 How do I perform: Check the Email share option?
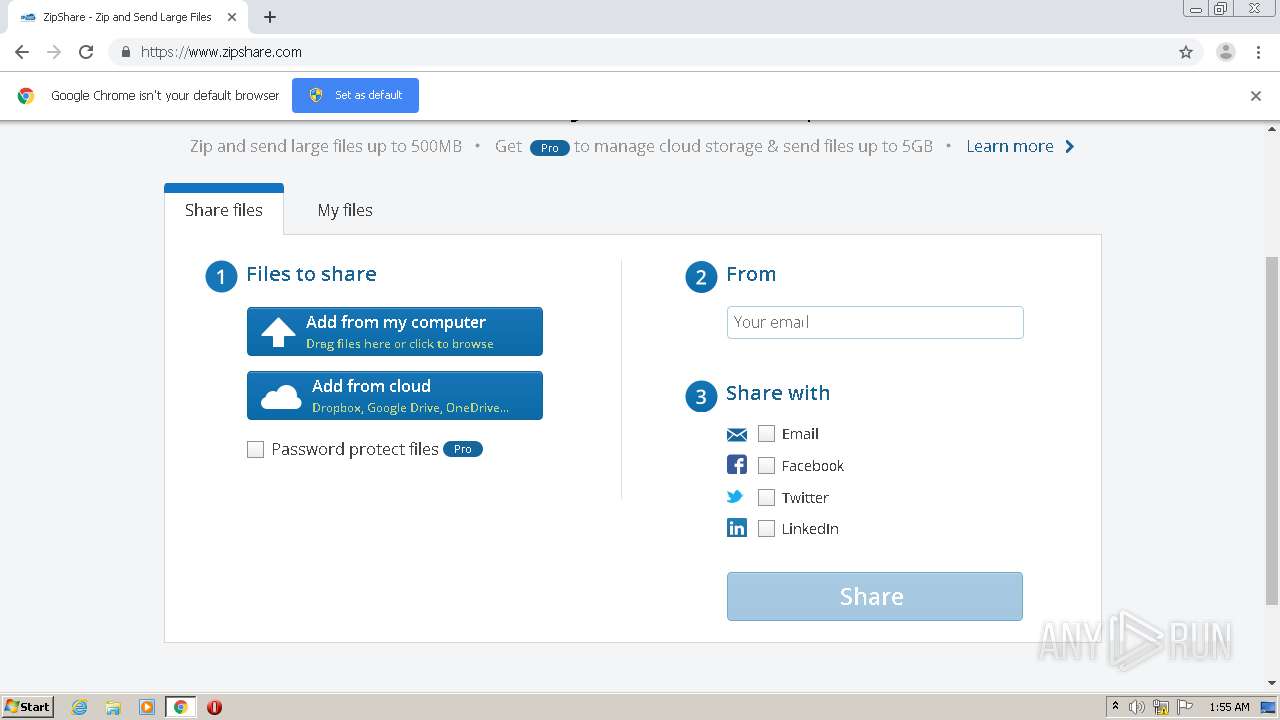767,434
